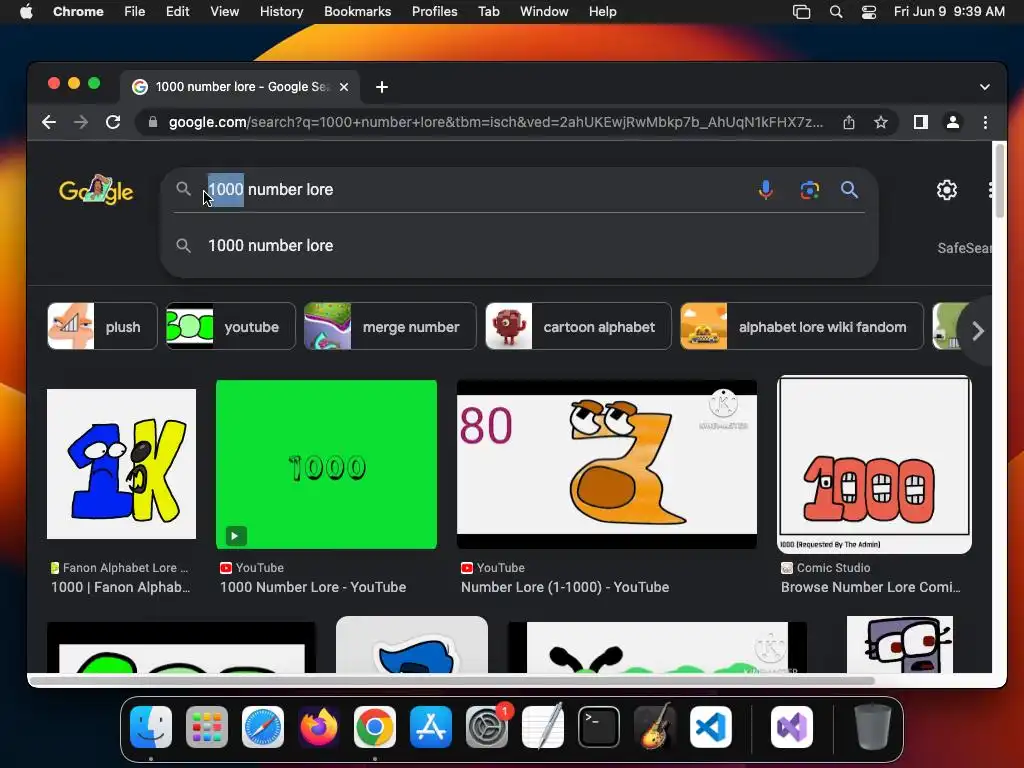Open the Window menu
The width and height of the screenshot is (1024, 768).
pyautogui.click(x=544, y=11)
